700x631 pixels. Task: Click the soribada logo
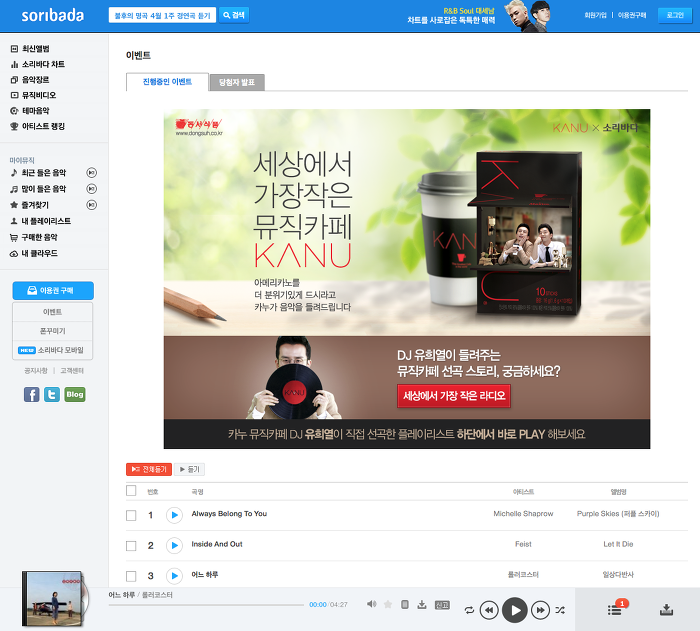coord(53,16)
